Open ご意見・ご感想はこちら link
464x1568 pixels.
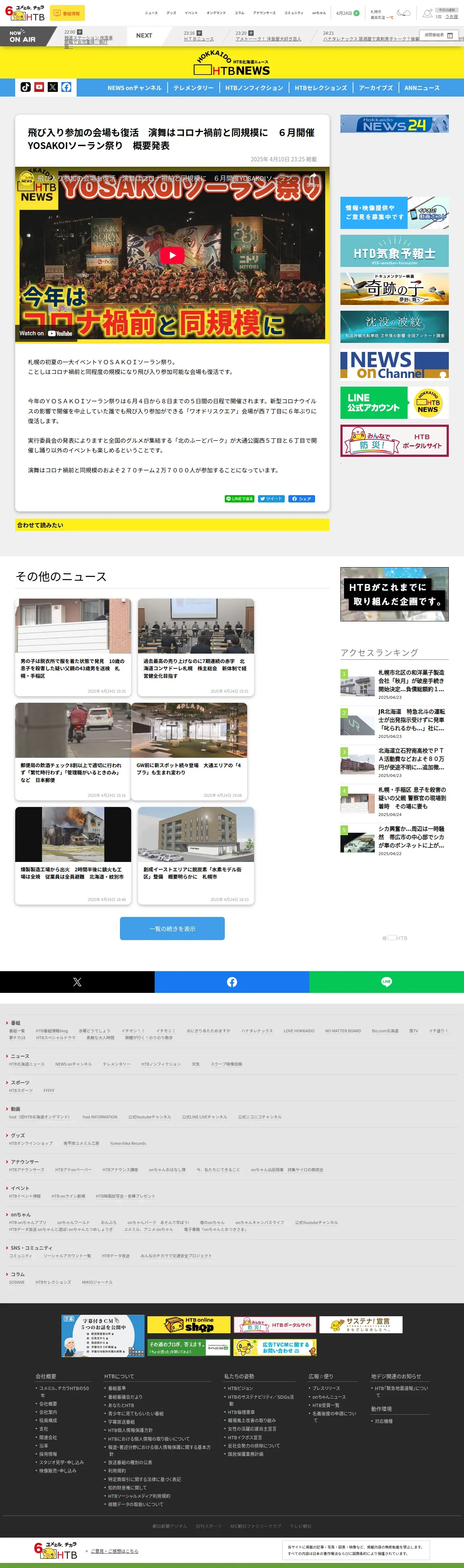tap(114, 1551)
